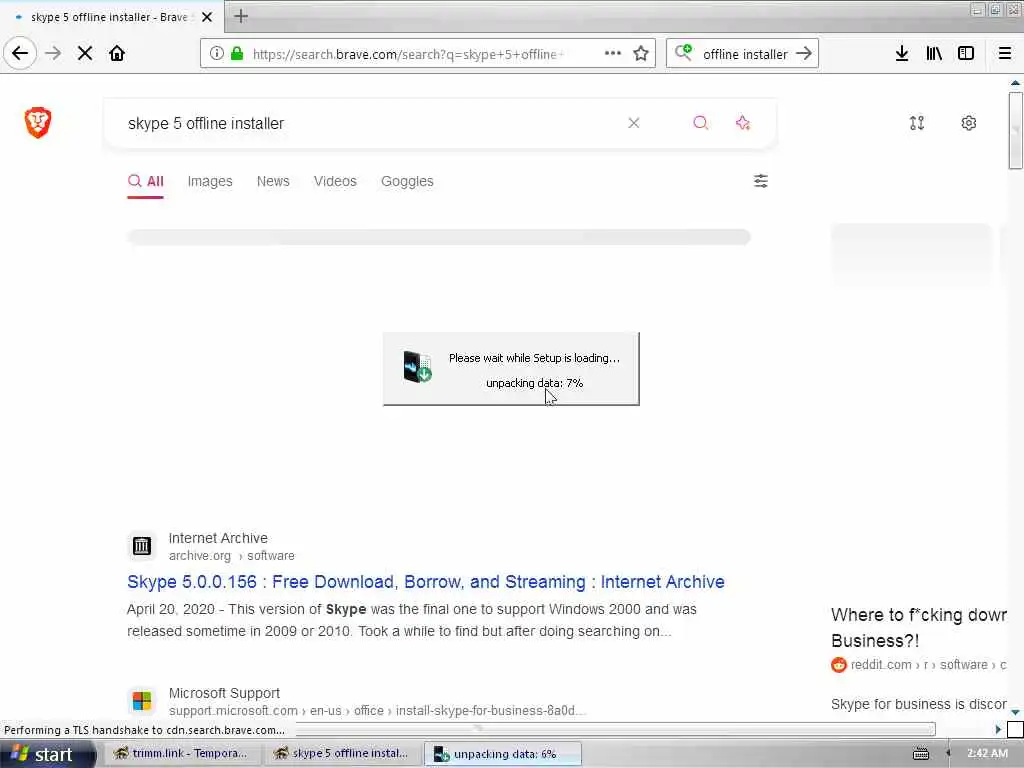The image size is (1024, 768).
Task: Switch to skype 5 offline taskbar window
Action: coord(342,754)
